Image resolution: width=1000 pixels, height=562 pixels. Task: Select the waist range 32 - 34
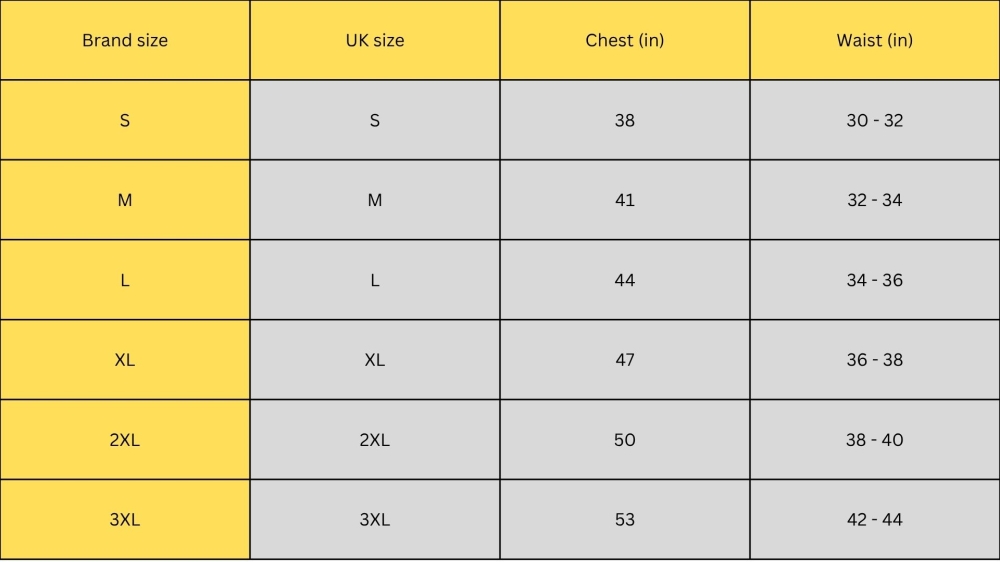[875, 200]
